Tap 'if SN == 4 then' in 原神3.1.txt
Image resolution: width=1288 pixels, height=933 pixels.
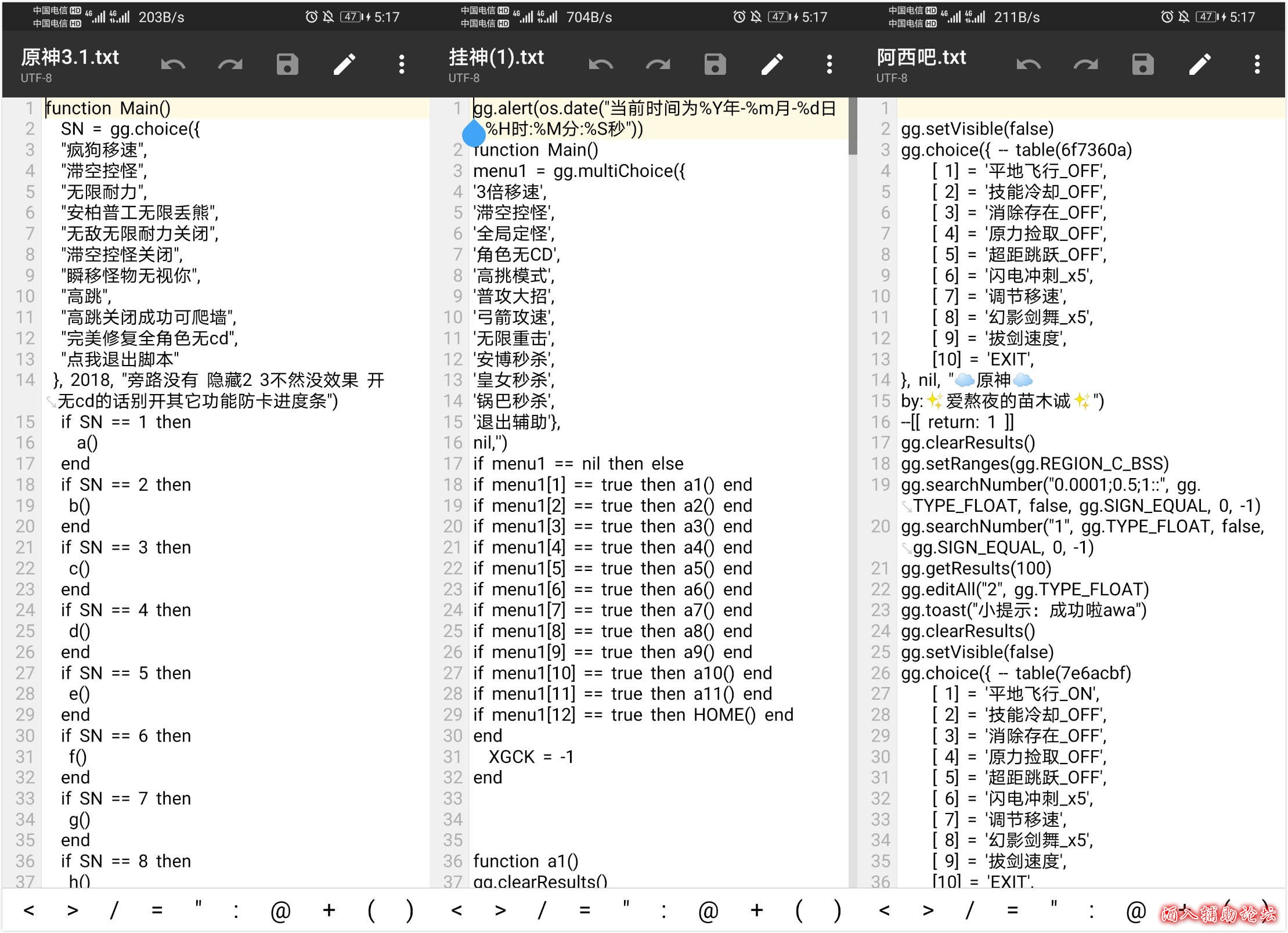125,610
